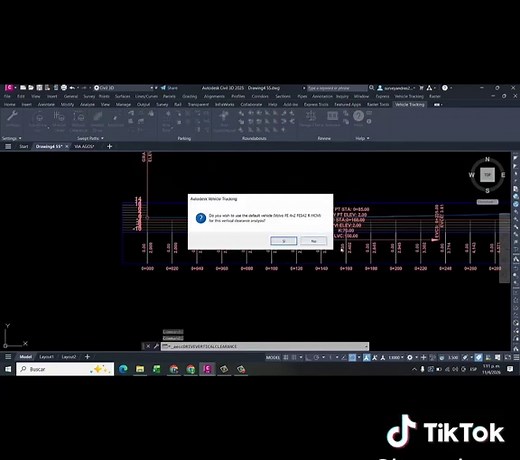This screenshot has width=520, height=460.
Task: Toggle polar tracking in status bar
Action: (316, 357)
